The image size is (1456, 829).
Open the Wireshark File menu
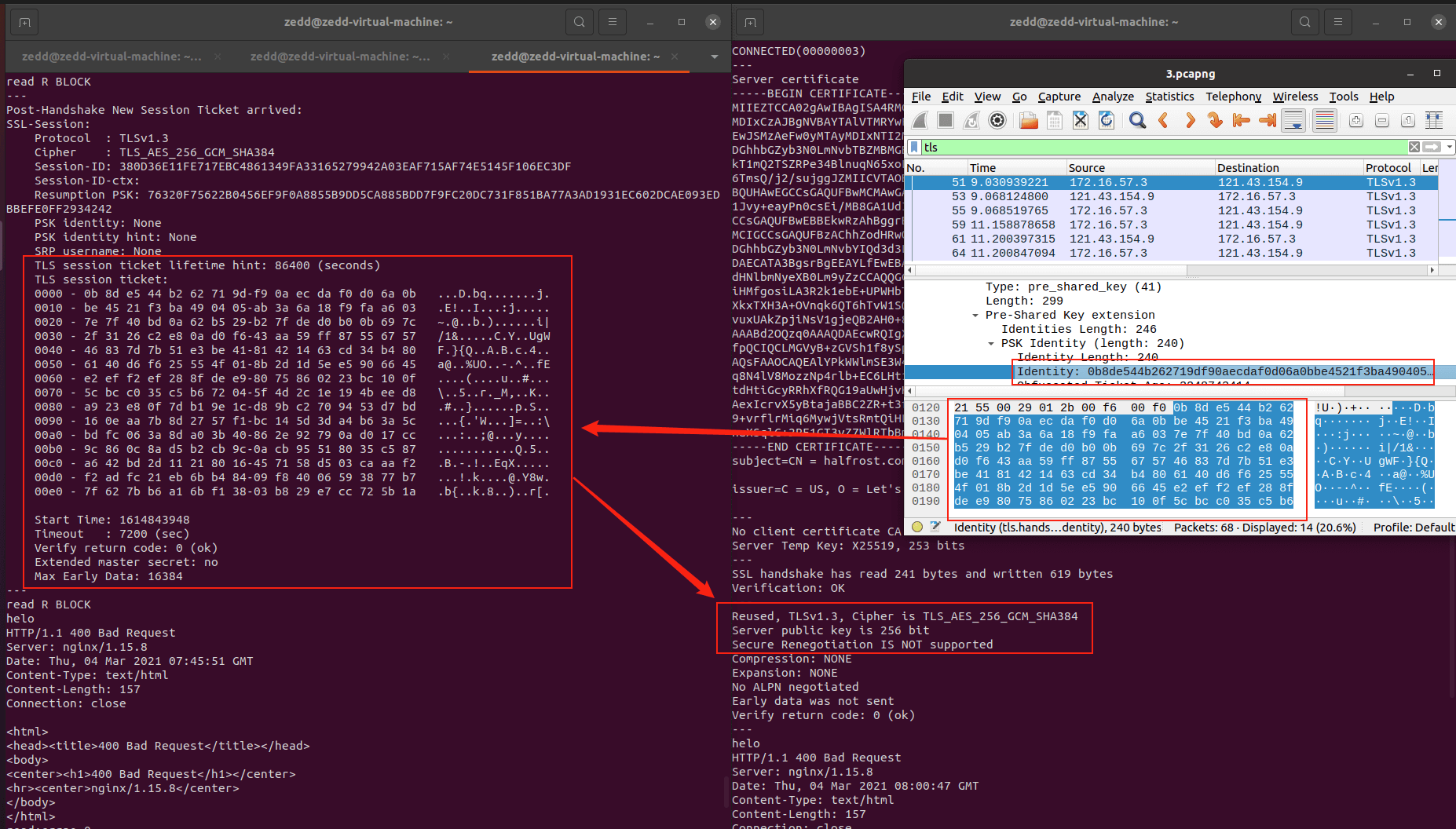(921, 97)
